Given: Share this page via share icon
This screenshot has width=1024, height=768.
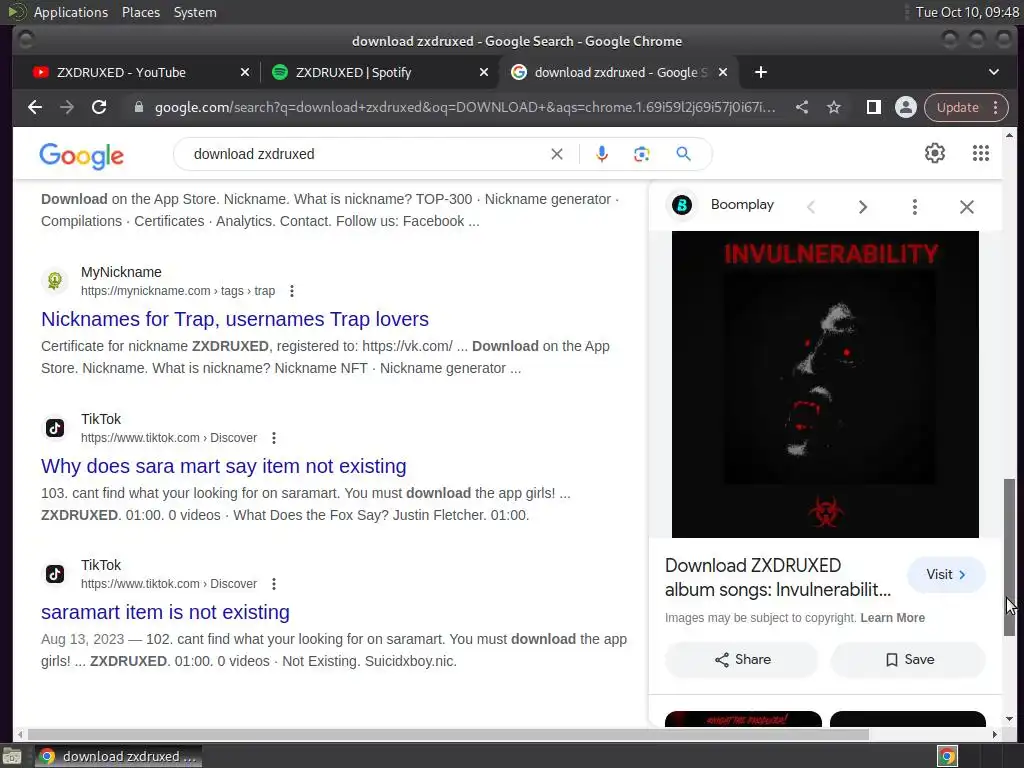Looking at the screenshot, I should coord(802,107).
